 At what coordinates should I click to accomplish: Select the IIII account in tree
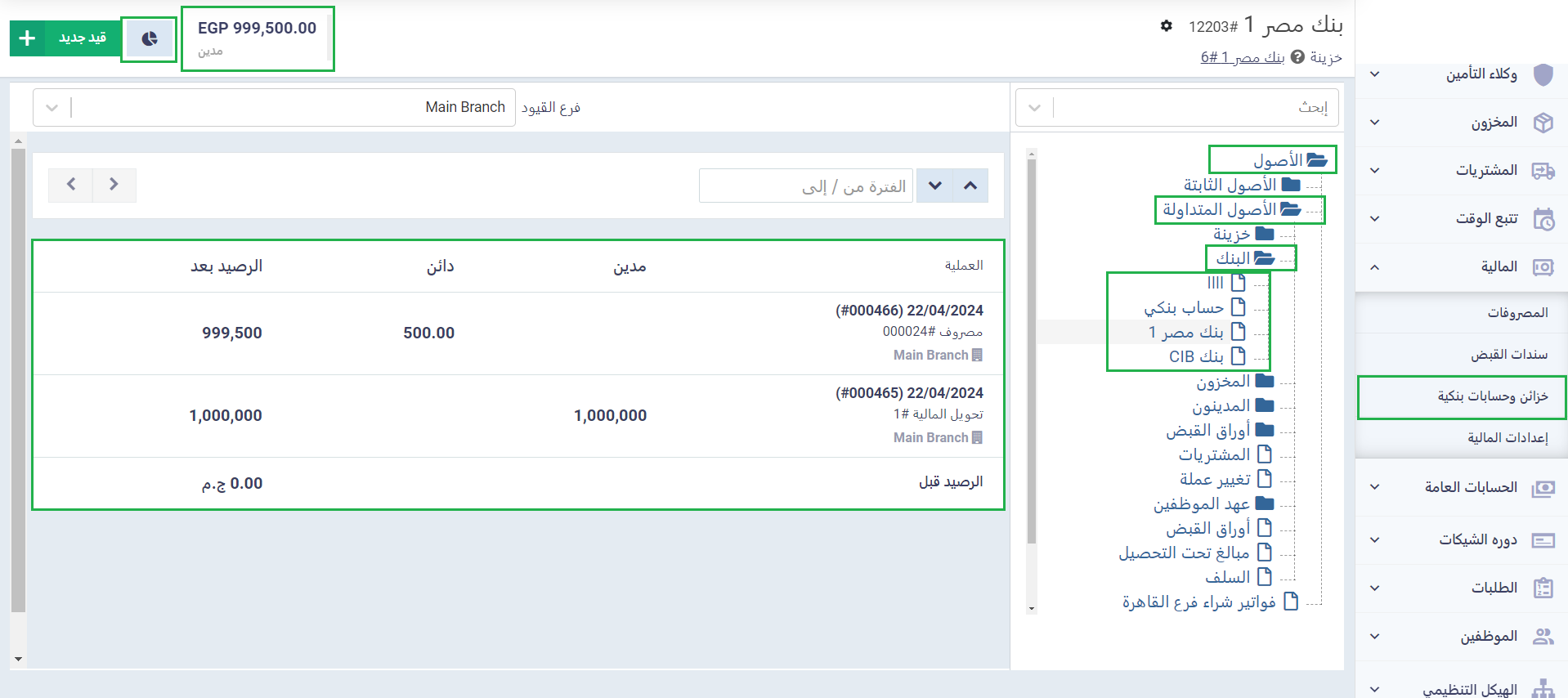pyautogui.click(x=1216, y=283)
